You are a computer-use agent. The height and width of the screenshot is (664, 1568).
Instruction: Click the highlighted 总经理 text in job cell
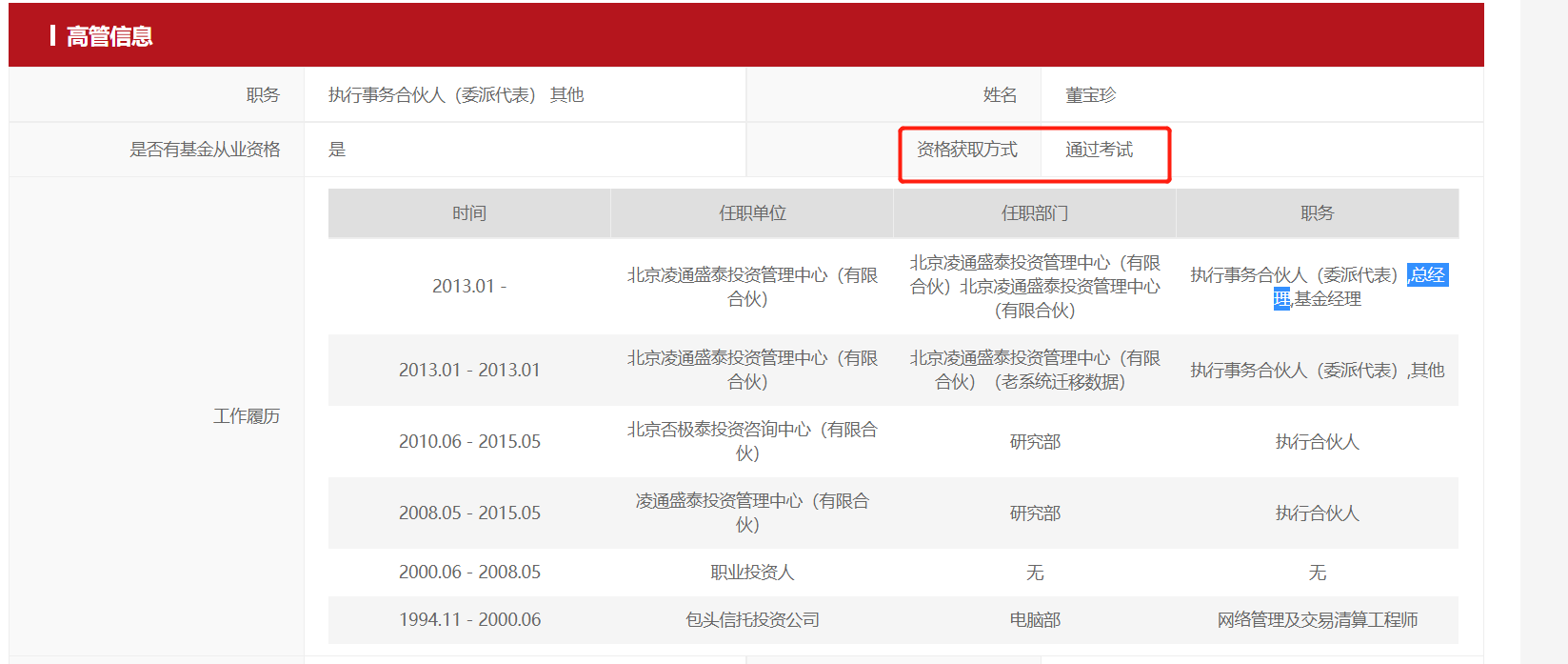[x=1427, y=275]
